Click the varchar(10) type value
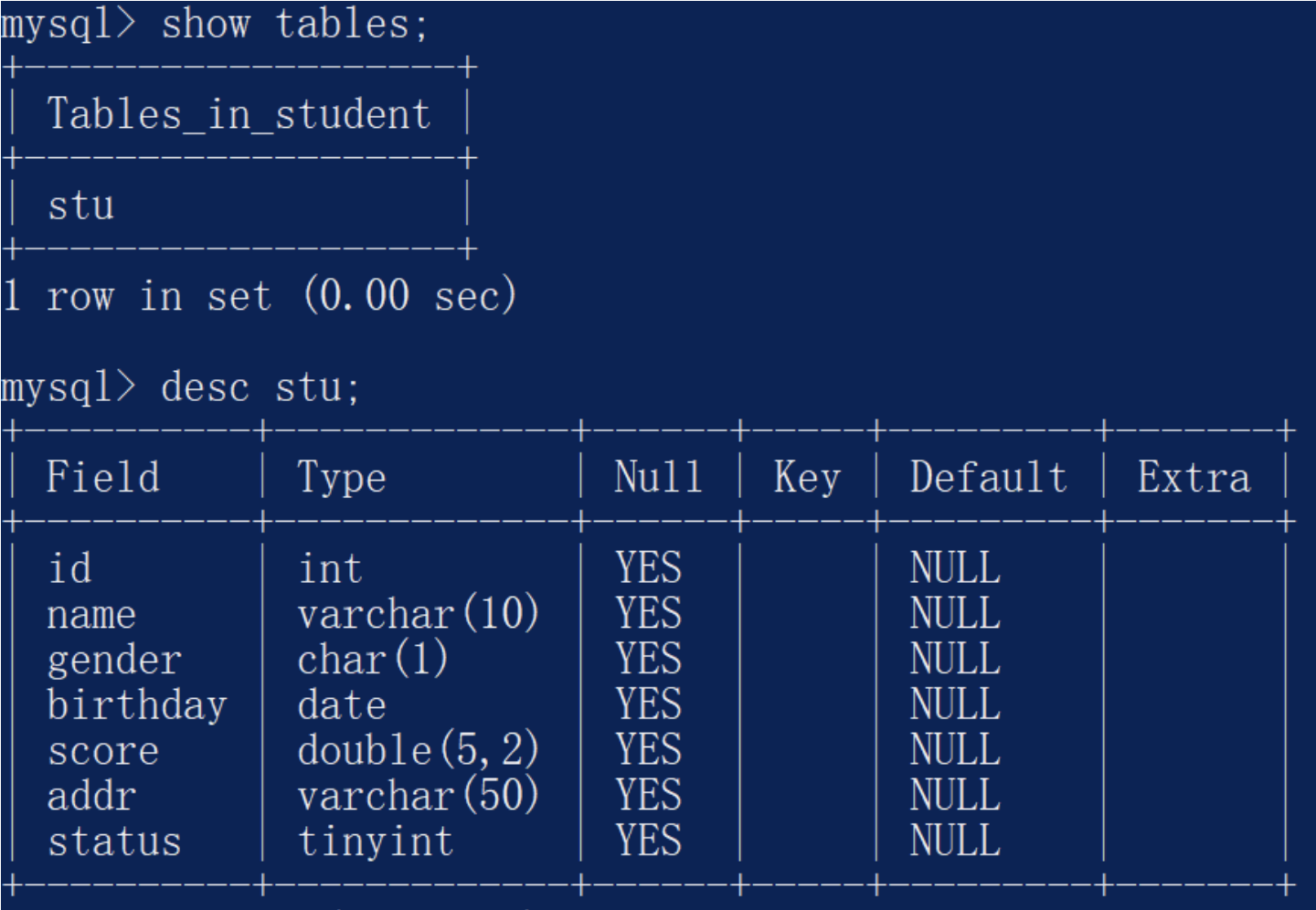1316x910 pixels. tap(418, 614)
